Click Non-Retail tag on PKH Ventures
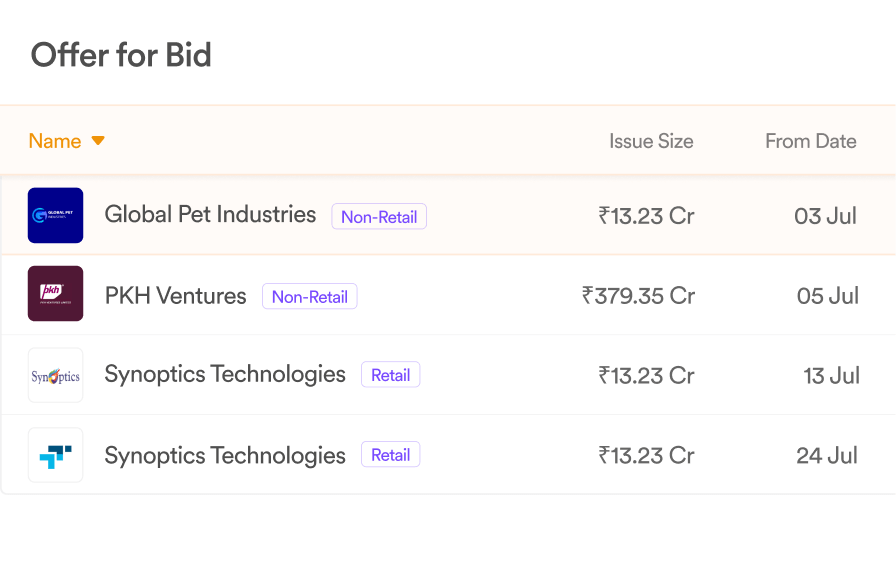 [310, 297]
